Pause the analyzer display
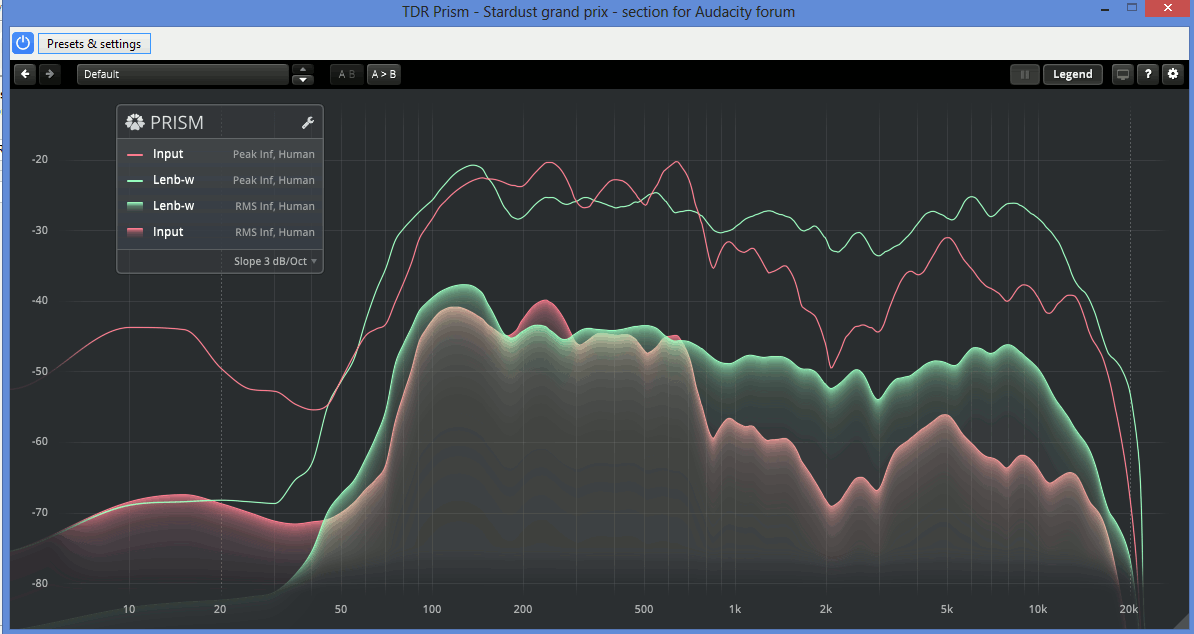This screenshot has height=634, width=1194. click(1025, 74)
